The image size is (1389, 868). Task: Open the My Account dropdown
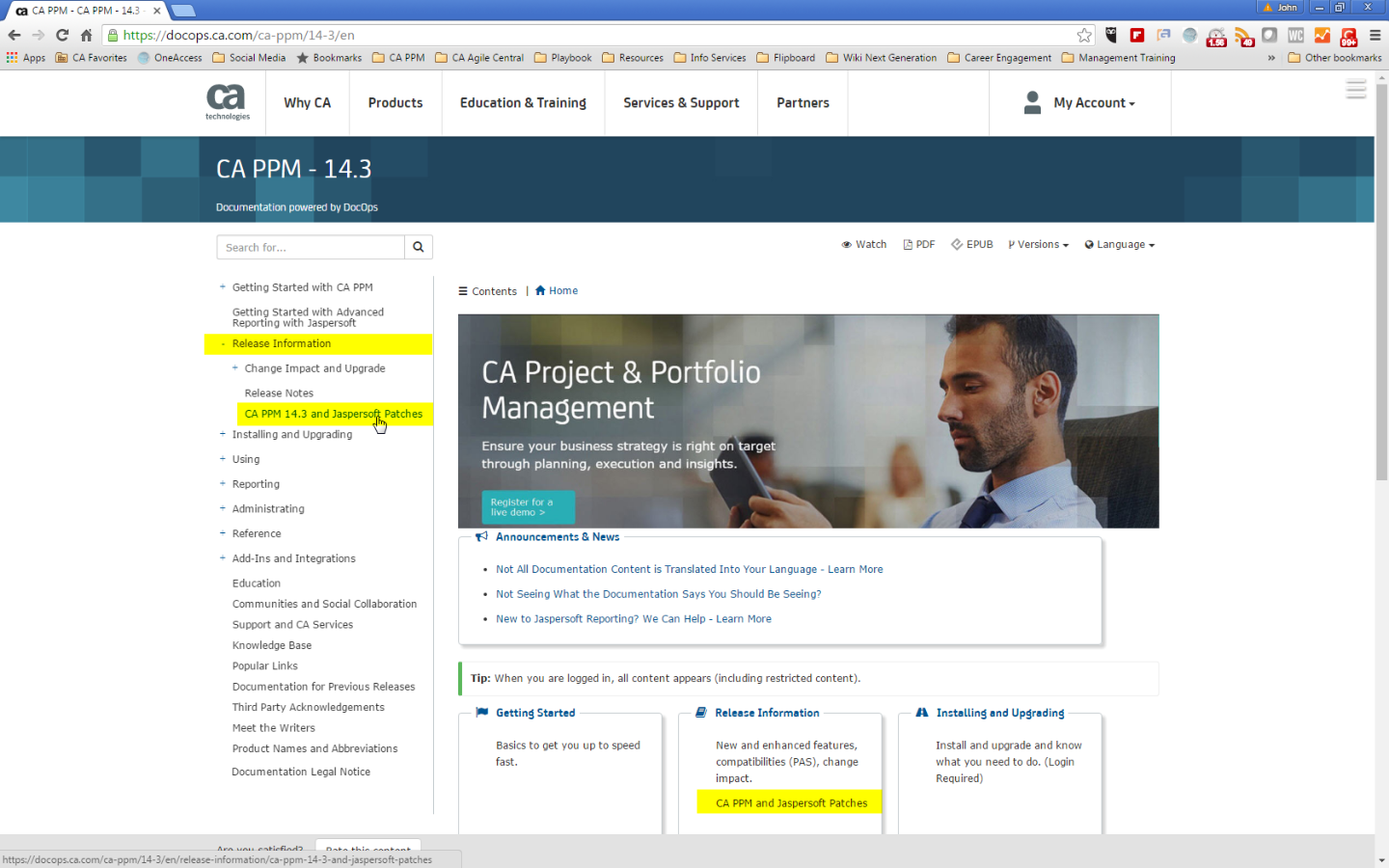pyautogui.click(x=1094, y=102)
